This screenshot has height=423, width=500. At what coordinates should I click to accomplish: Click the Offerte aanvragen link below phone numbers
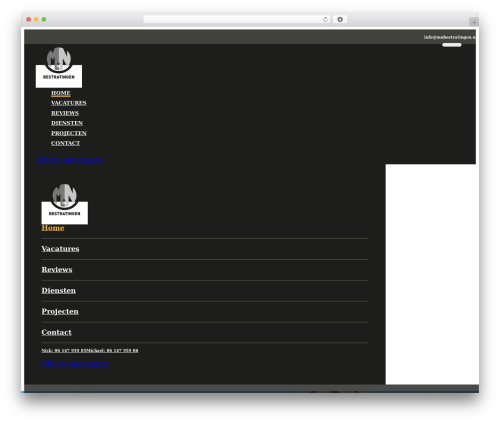(74, 363)
